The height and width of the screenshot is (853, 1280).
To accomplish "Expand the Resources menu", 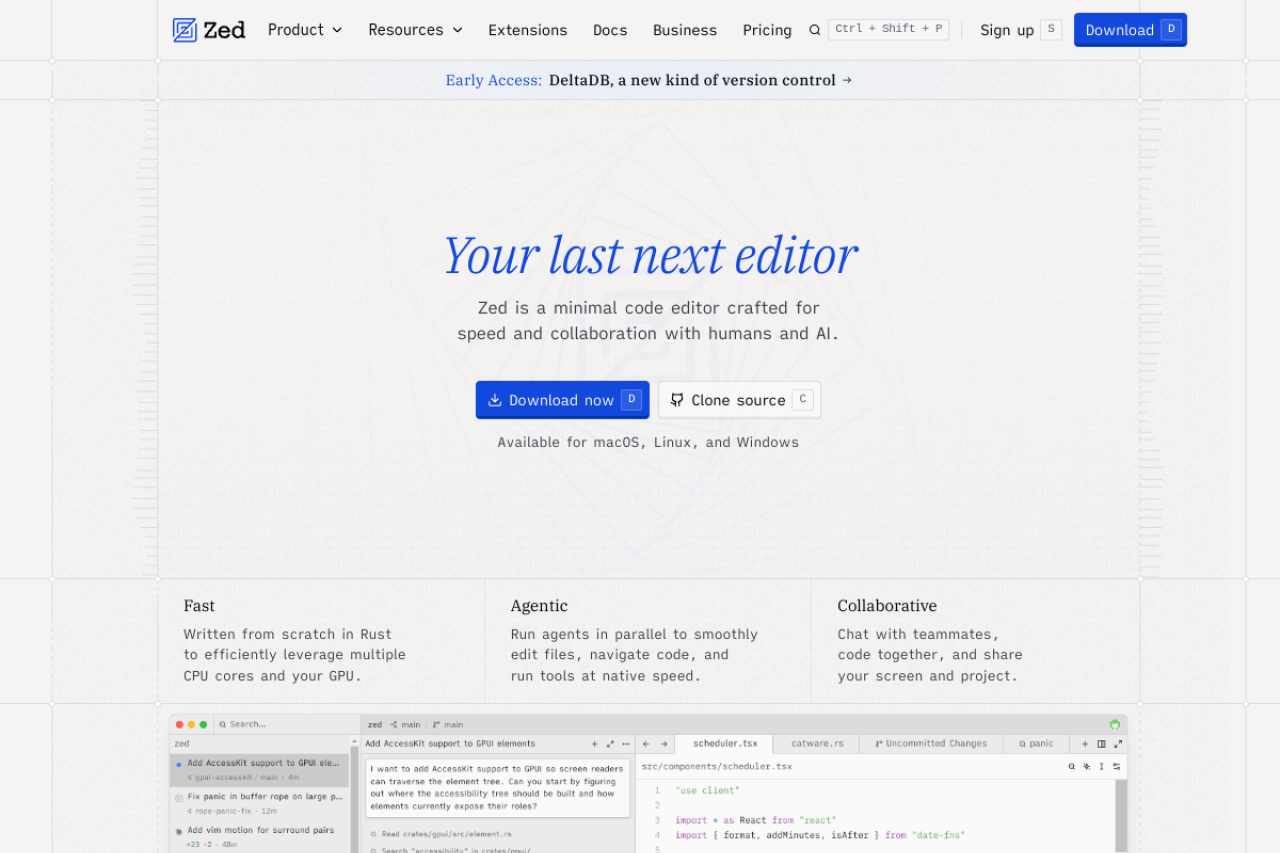I will pyautogui.click(x=415, y=30).
